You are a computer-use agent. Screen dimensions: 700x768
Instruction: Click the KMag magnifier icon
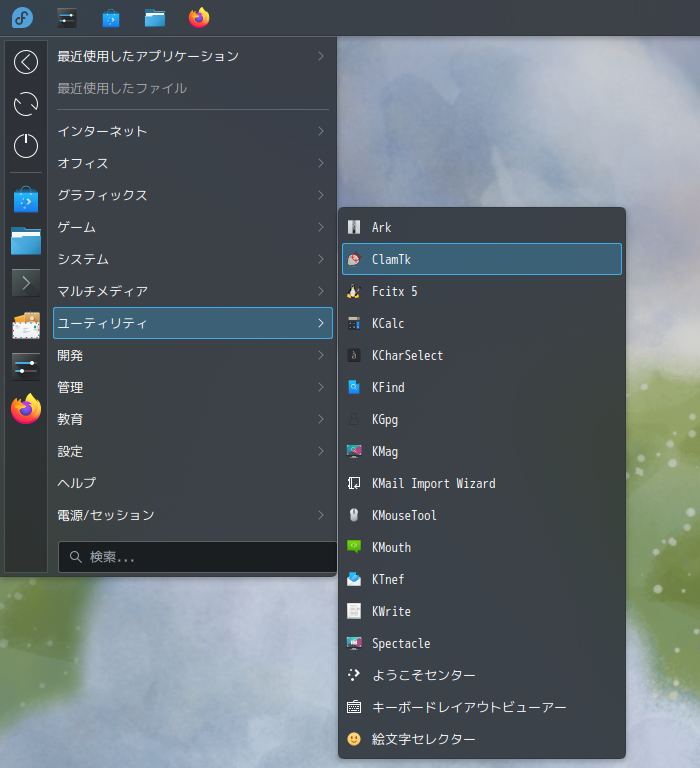(x=354, y=451)
